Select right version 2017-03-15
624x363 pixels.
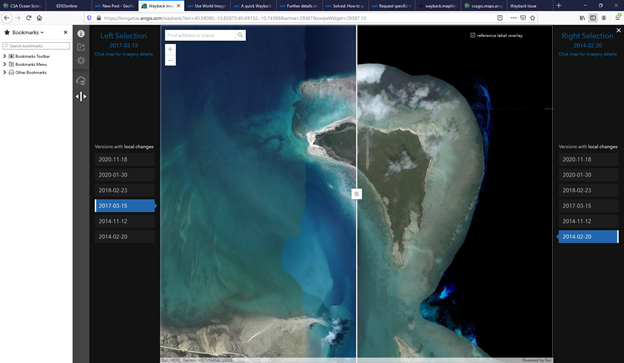point(589,206)
